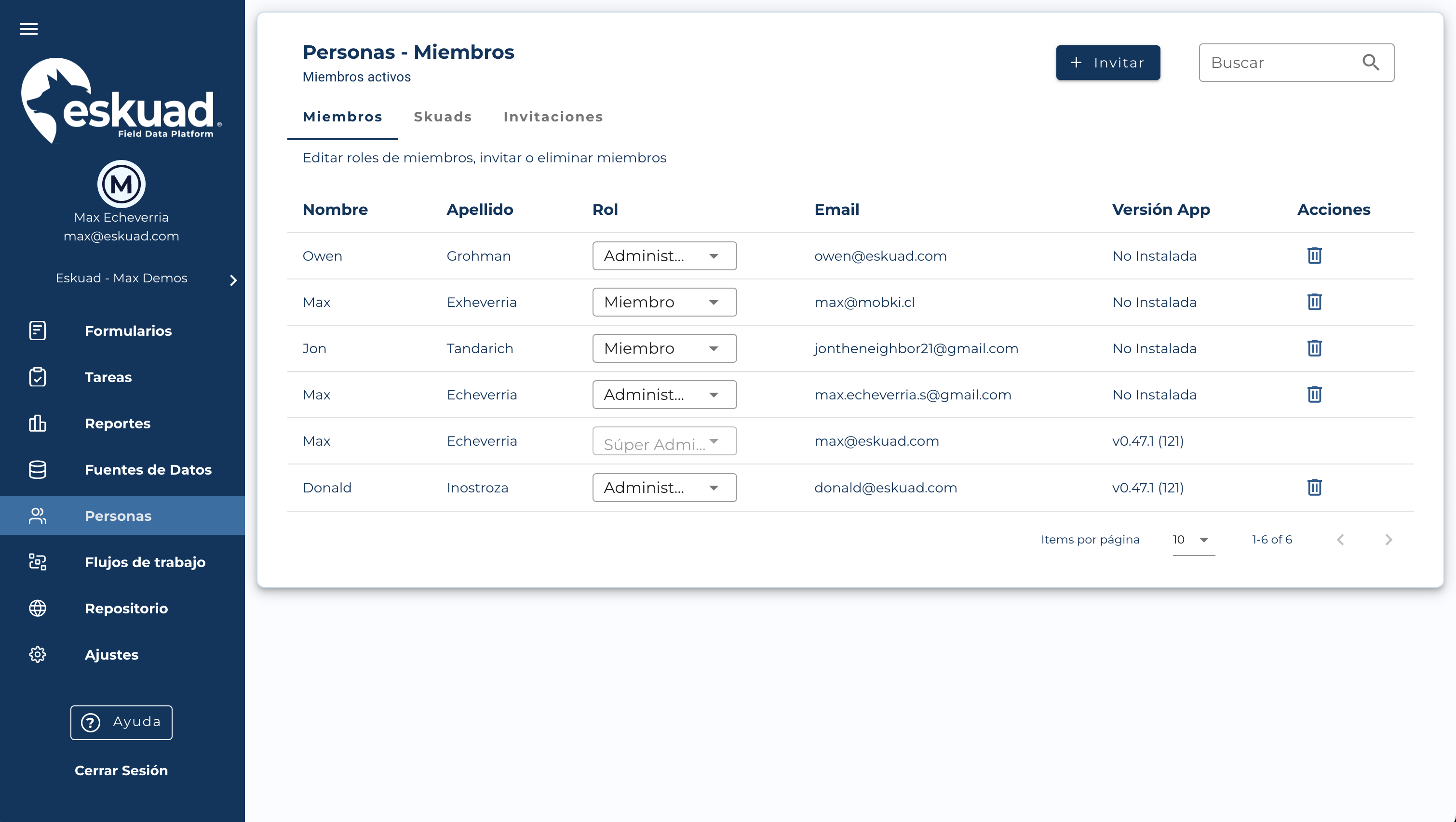Viewport: 1456px width, 822px height.
Task: Go to the previous page of members
Action: (x=1340, y=540)
